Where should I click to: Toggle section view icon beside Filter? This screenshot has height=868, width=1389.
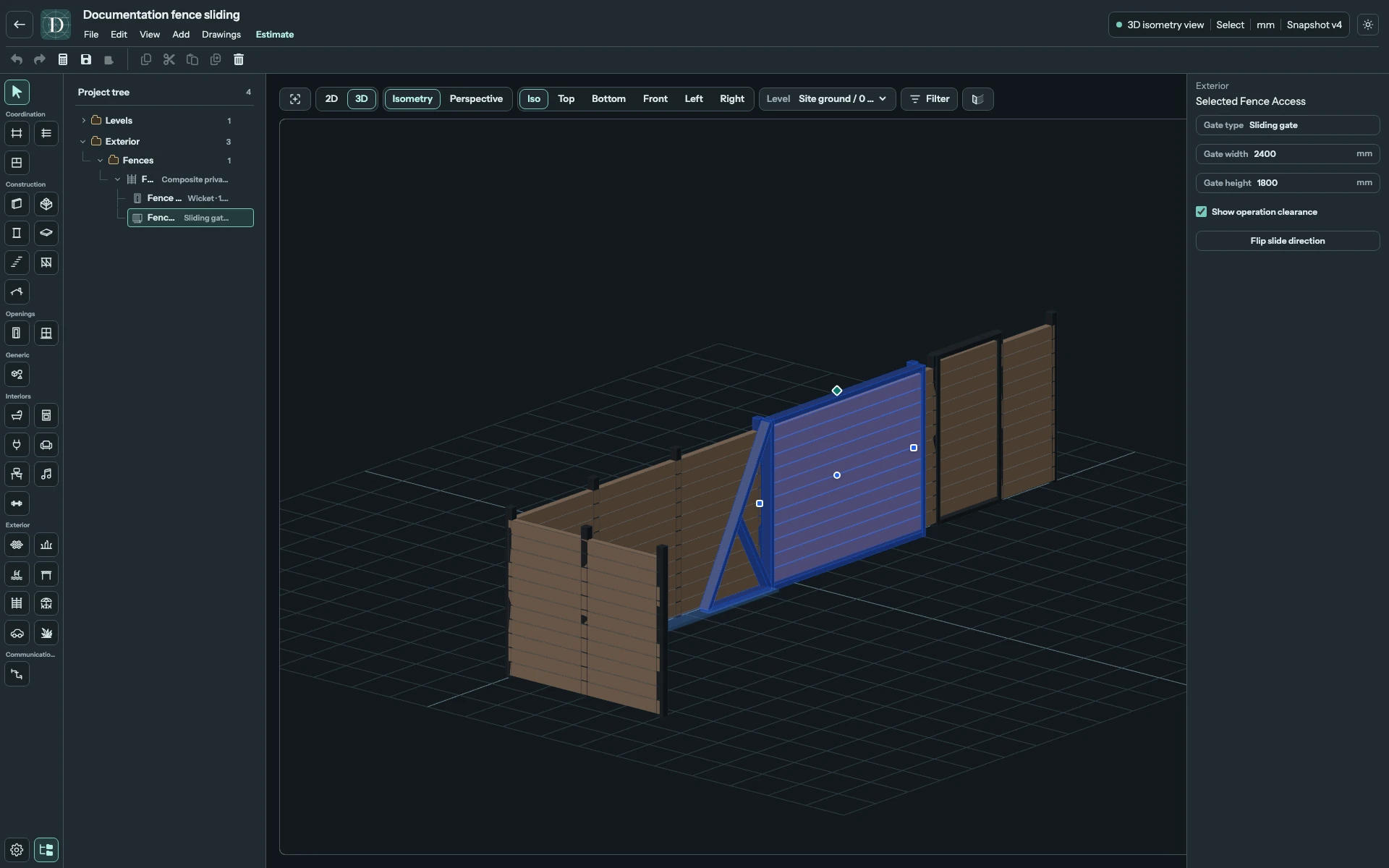click(978, 99)
